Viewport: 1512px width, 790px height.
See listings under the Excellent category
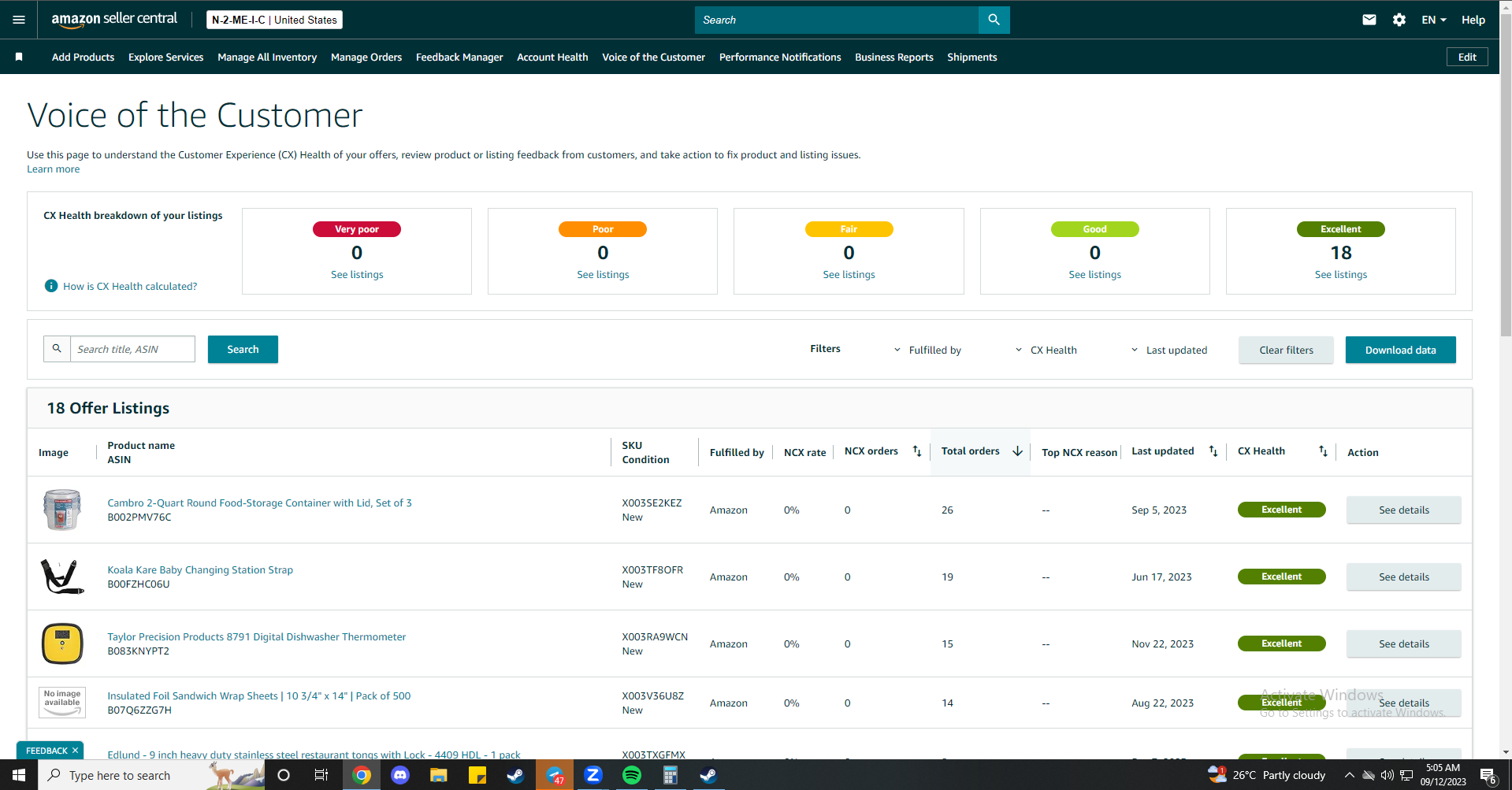pos(1340,274)
